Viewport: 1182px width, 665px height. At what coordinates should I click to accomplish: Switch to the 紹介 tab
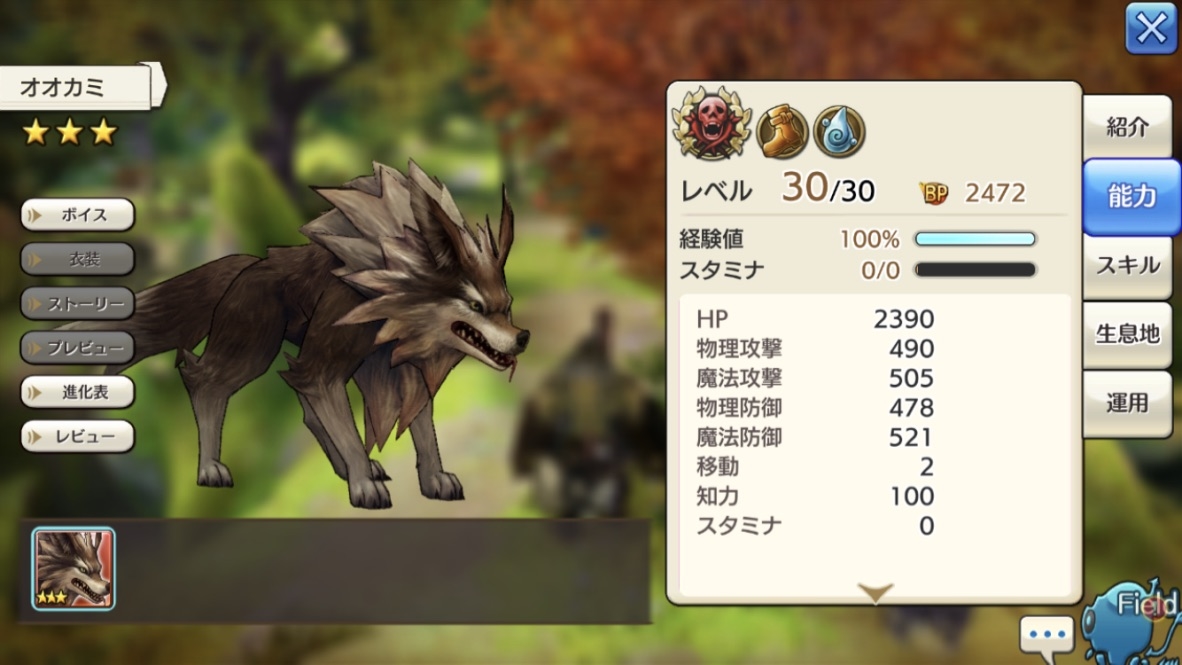pos(1128,127)
